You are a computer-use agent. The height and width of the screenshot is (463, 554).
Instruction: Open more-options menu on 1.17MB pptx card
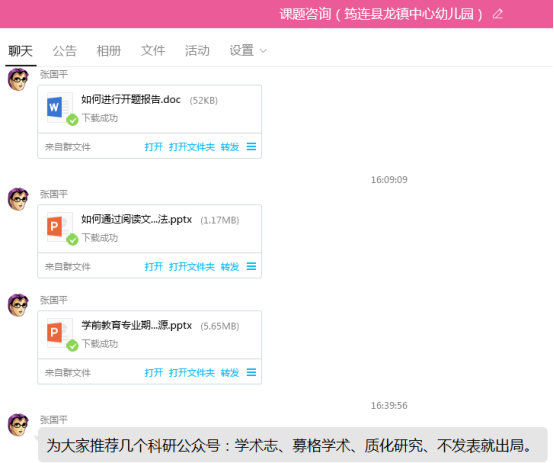[251, 266]
